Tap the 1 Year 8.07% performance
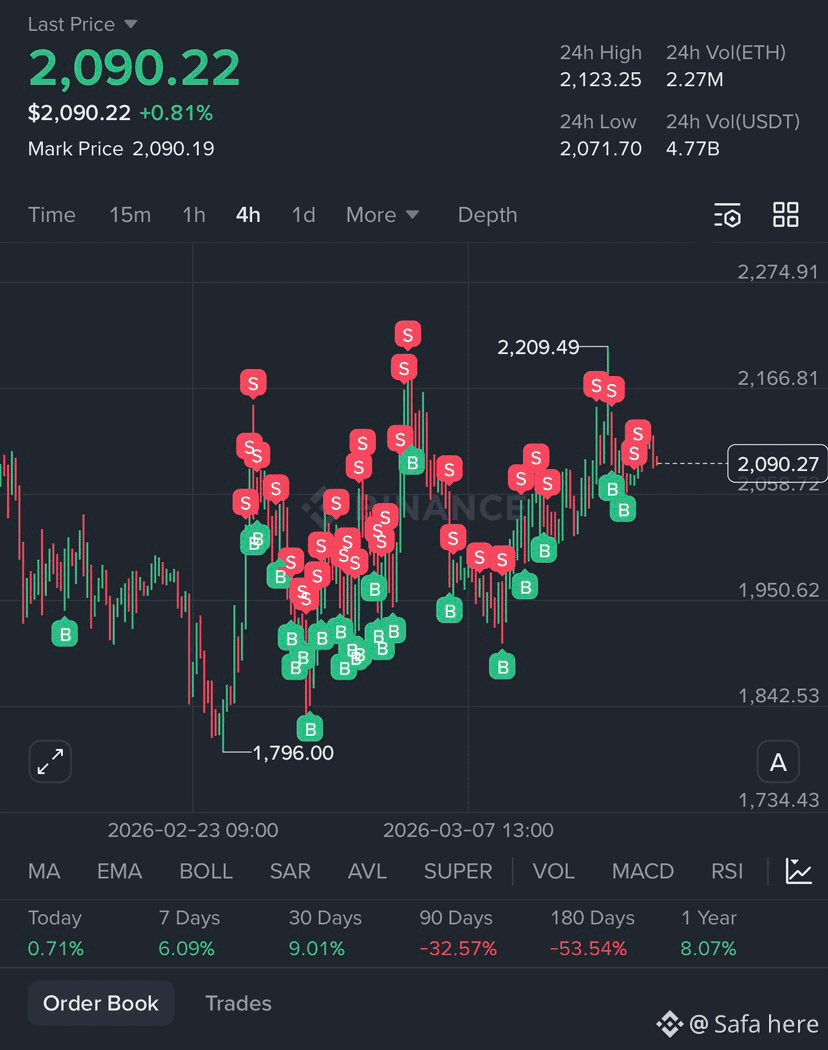 pos(708,948)
